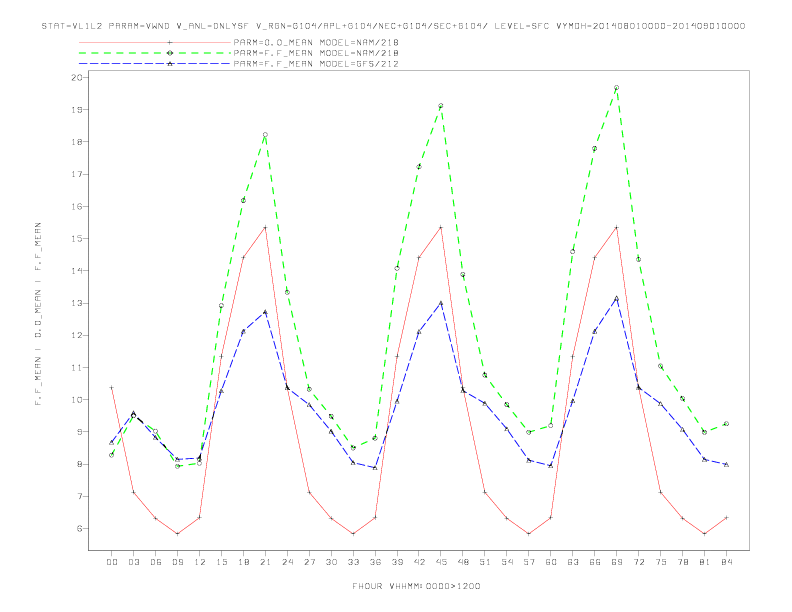The image size is (792, 612).
Task: Click y-axis tick label 10
Action: coord(77,399)
